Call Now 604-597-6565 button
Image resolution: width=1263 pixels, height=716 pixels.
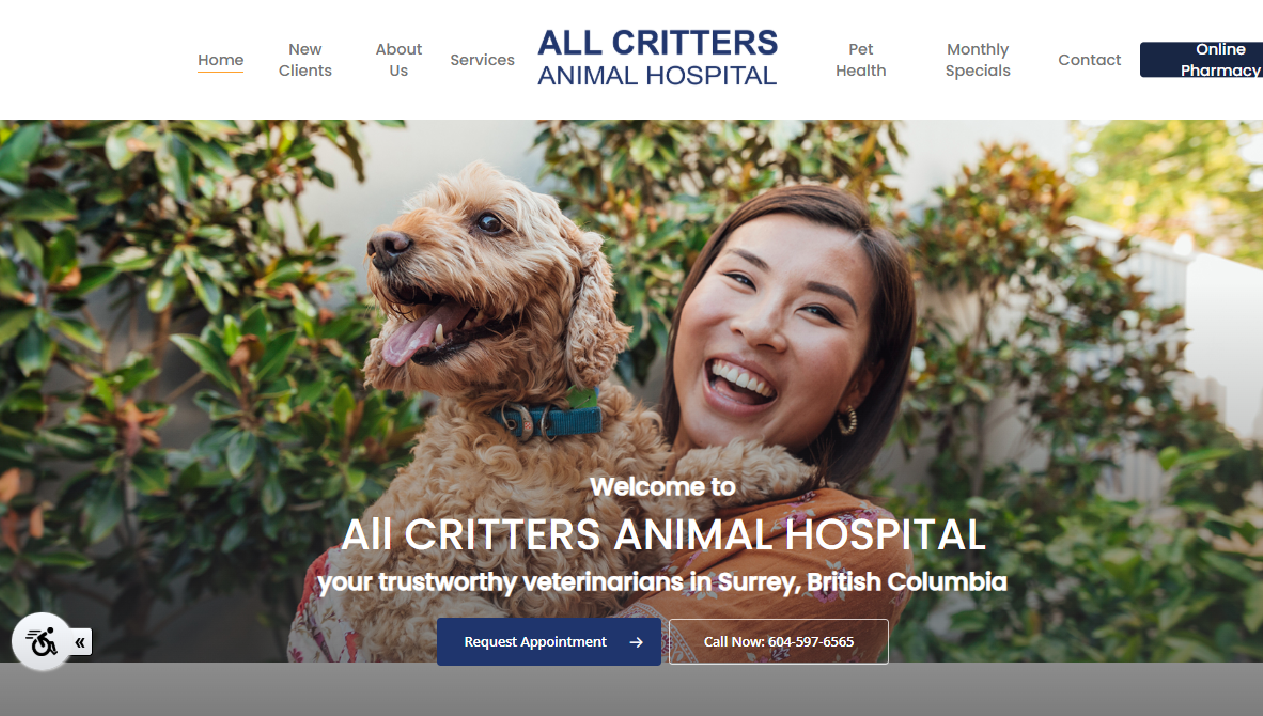click(x=779, y=642)
